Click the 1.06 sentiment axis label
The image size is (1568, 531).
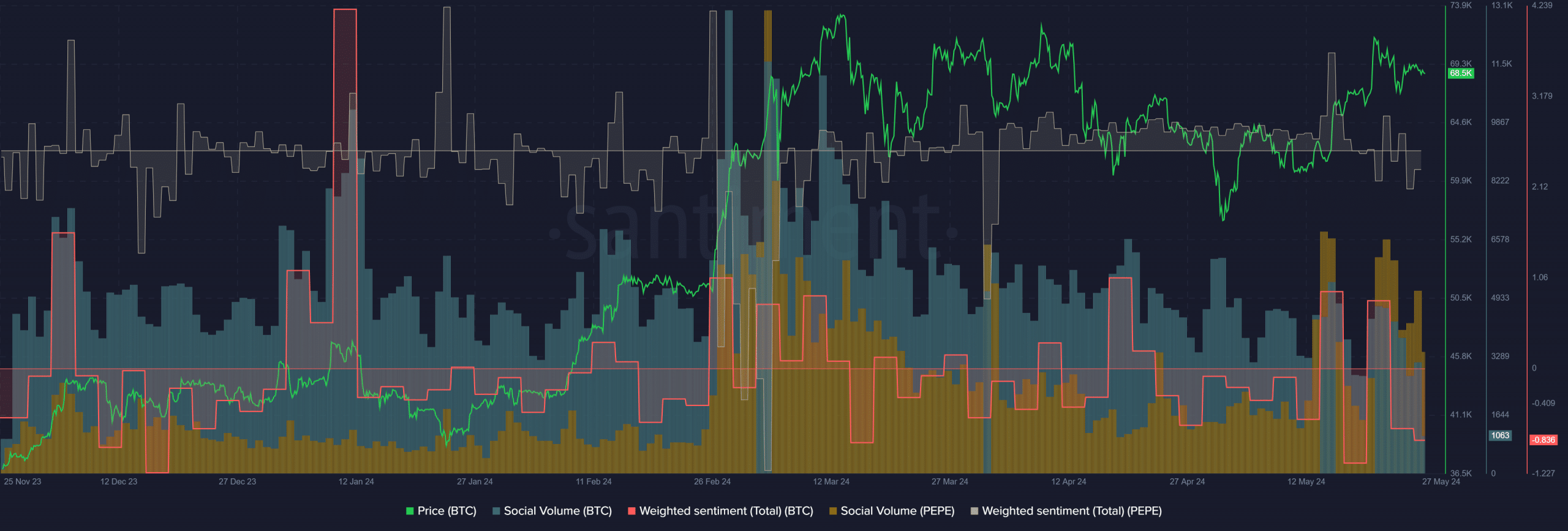[1540, 277]
